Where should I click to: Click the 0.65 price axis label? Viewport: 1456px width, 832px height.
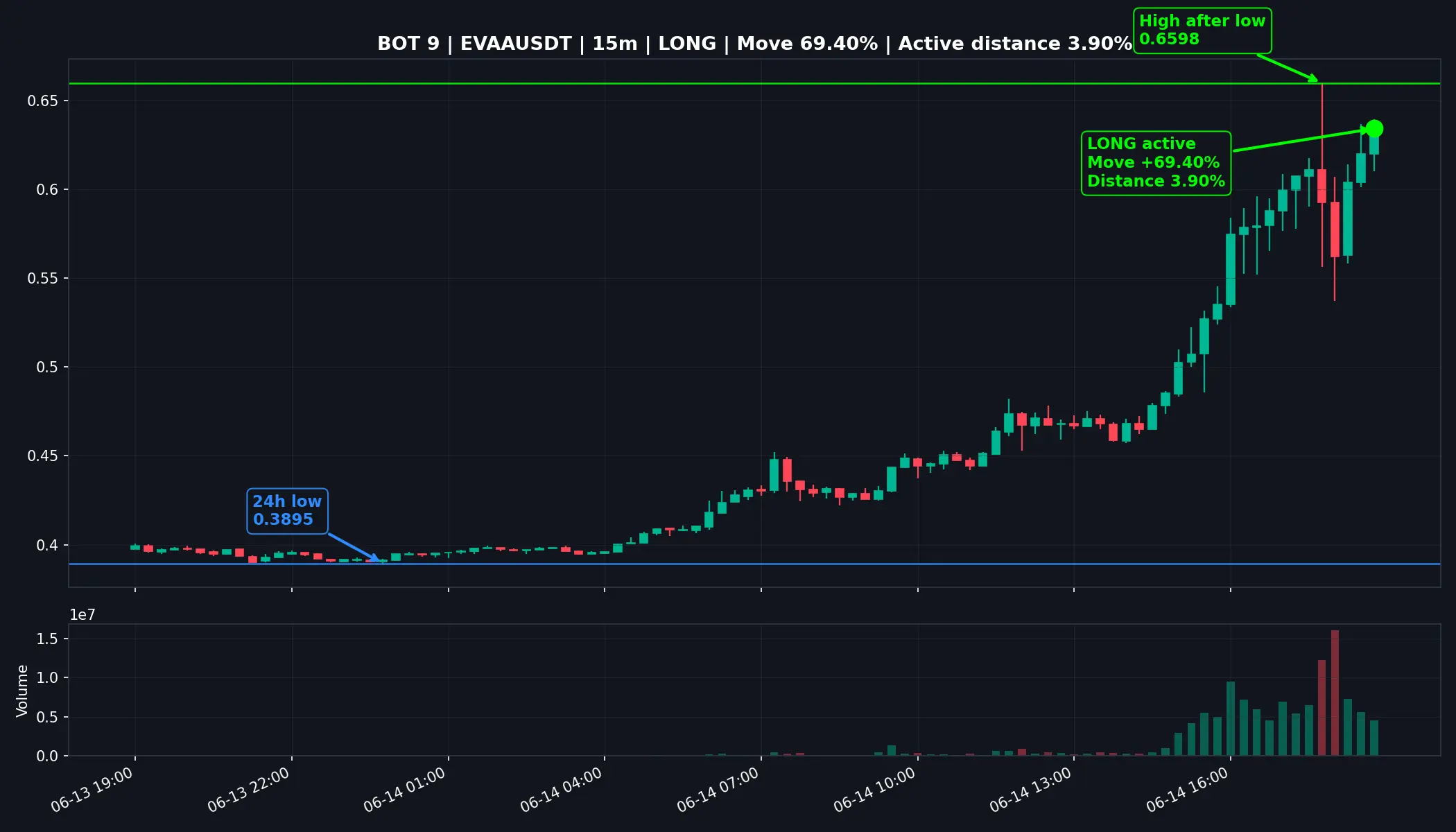point(43,101)
